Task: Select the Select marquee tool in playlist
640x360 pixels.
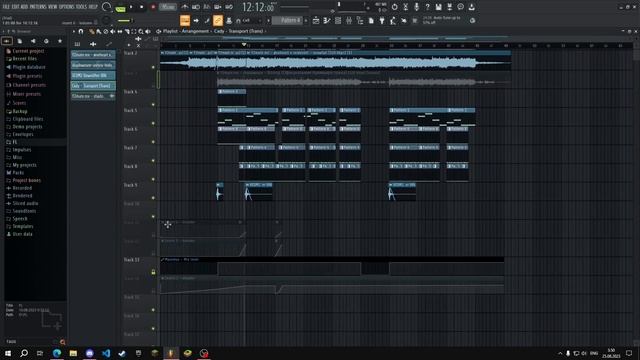Action: 134,31
